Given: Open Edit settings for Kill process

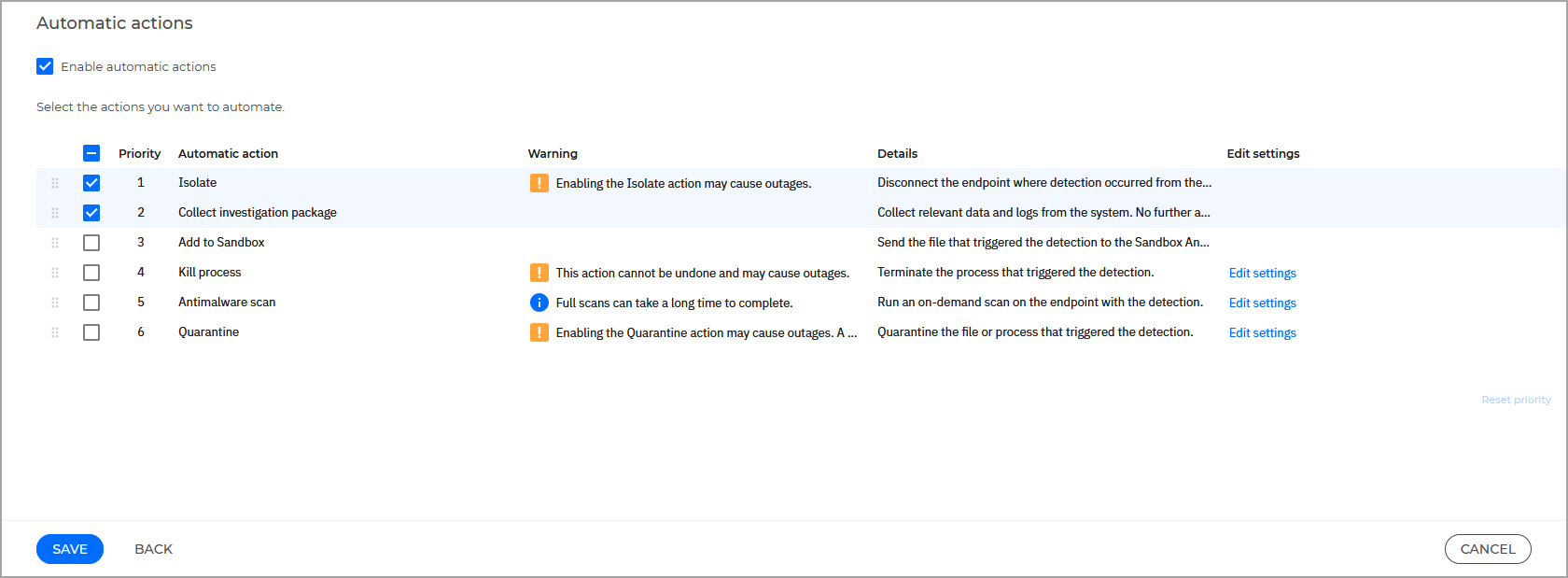Looking at the screenshot, I should point(1262,273).
